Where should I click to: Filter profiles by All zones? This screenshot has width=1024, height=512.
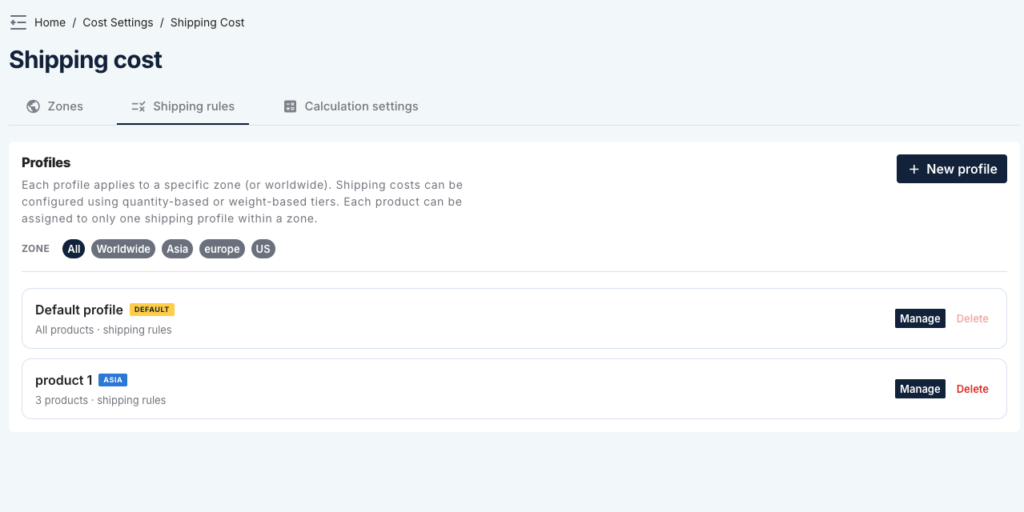(x=73, y=249)
